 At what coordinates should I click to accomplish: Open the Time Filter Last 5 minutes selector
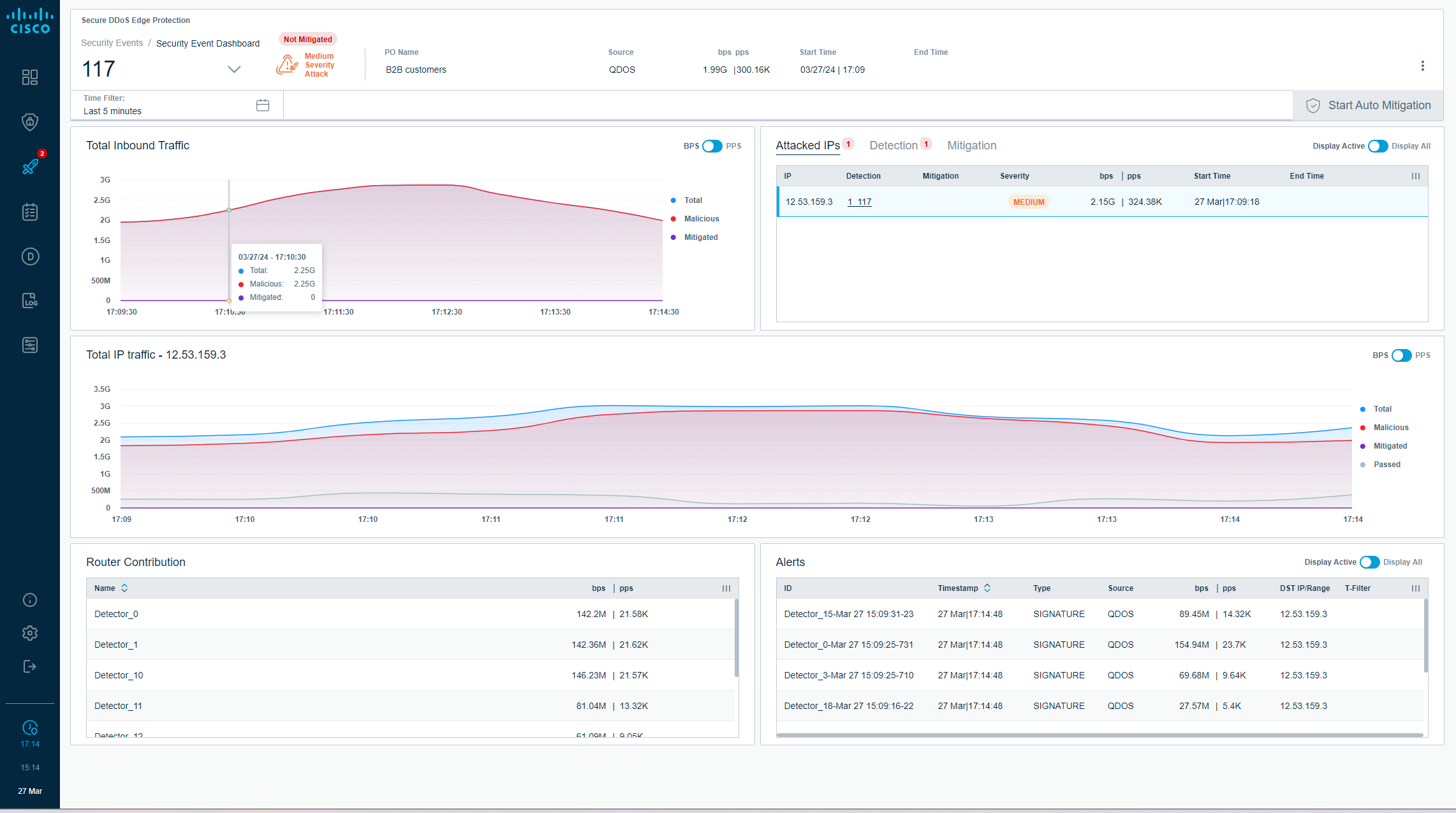[x=177, y=105]
